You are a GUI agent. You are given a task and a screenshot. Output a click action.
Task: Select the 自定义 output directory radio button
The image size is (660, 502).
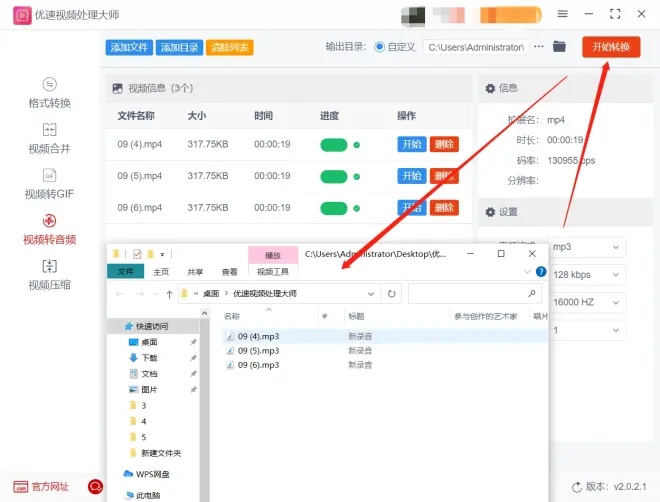[x=380, y=47]
